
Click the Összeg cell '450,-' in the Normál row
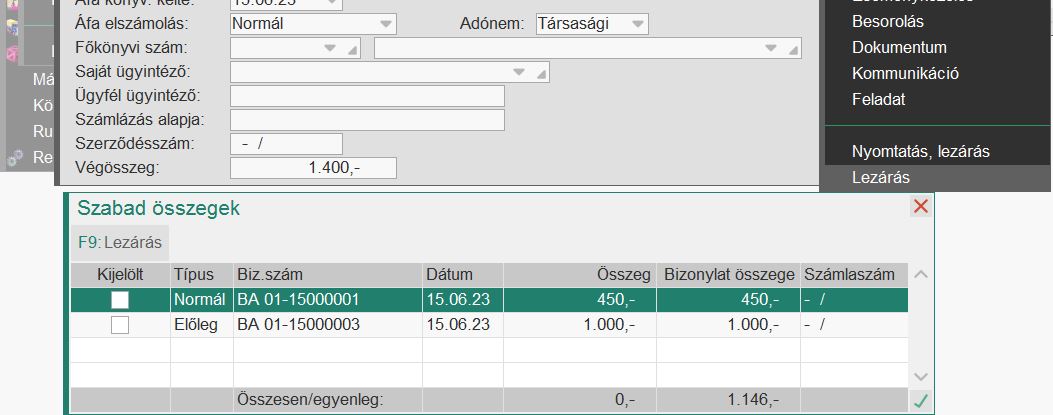click(x=580, y=299)
